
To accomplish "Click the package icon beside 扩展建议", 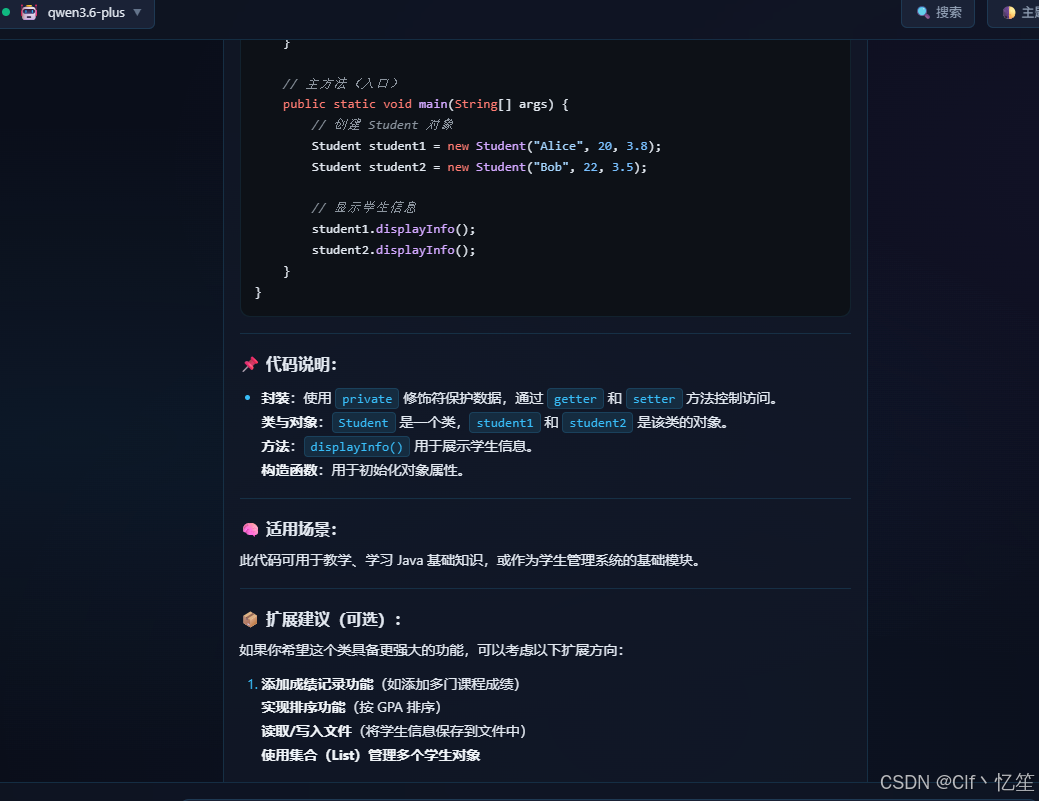I will coord(250,619).
